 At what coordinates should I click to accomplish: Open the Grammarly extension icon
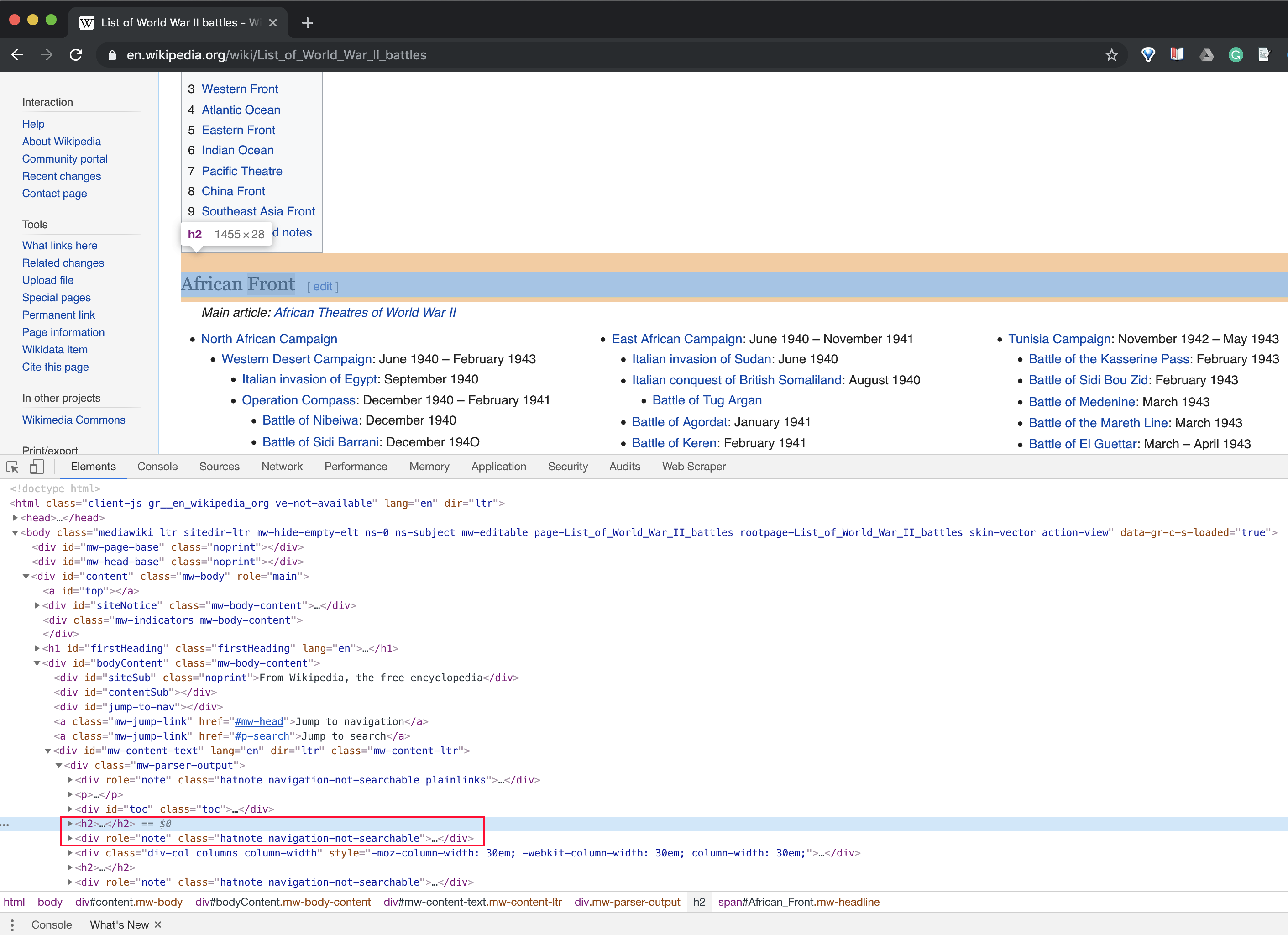coord(1235,55)
